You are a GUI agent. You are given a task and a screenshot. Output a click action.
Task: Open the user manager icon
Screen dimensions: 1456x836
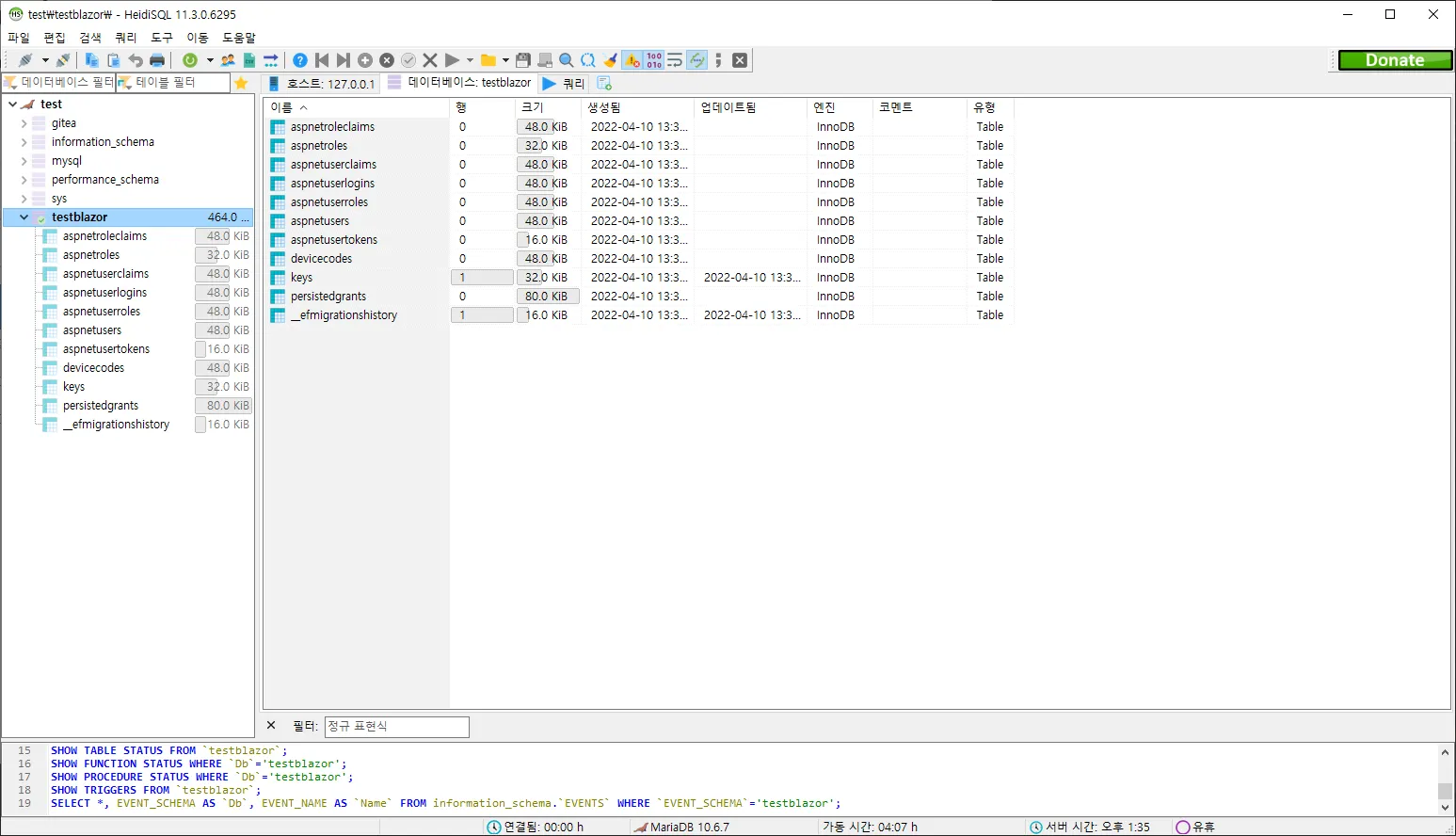[228, 60]
